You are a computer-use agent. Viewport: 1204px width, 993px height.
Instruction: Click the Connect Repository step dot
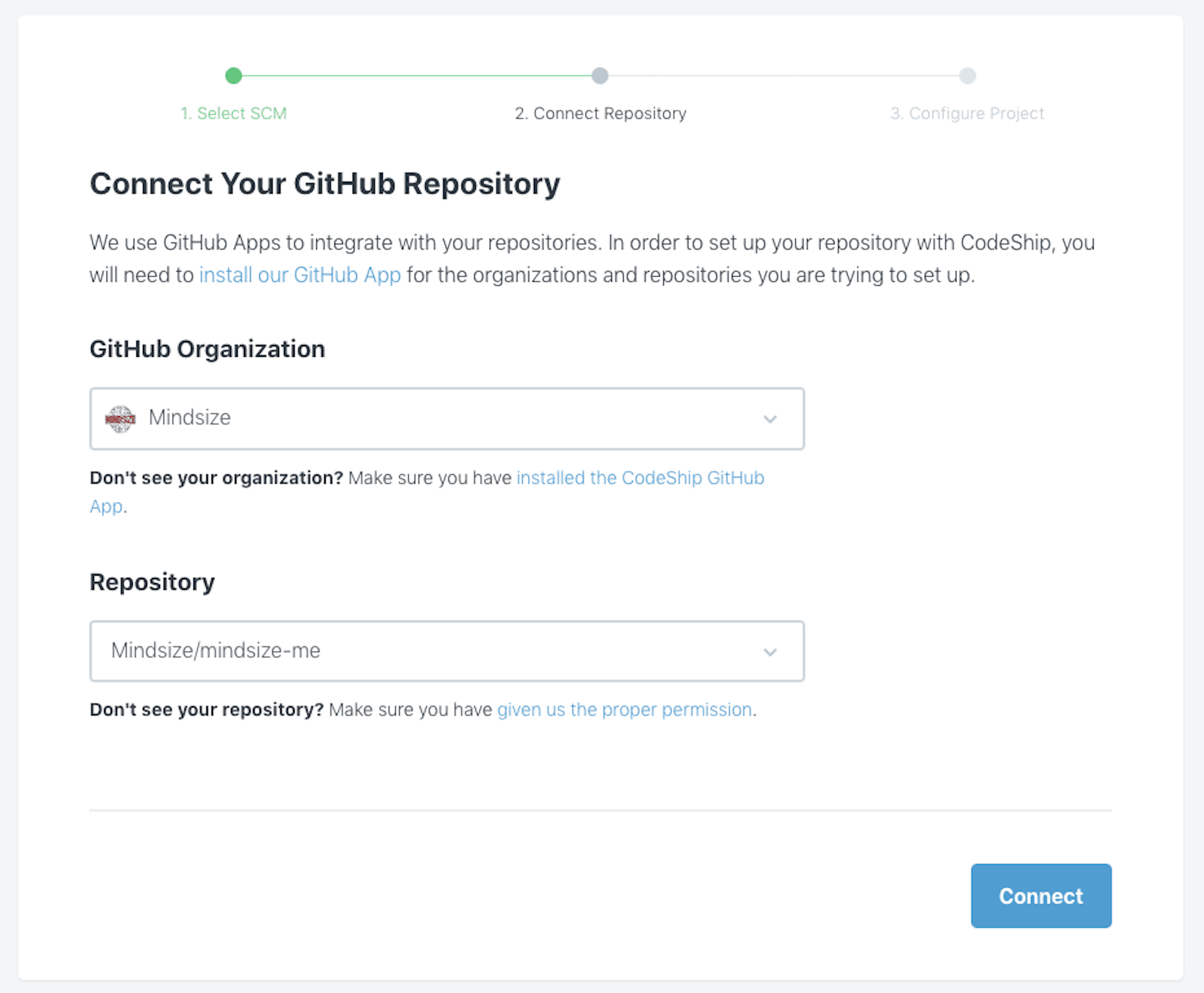click(x=600, y=76)
